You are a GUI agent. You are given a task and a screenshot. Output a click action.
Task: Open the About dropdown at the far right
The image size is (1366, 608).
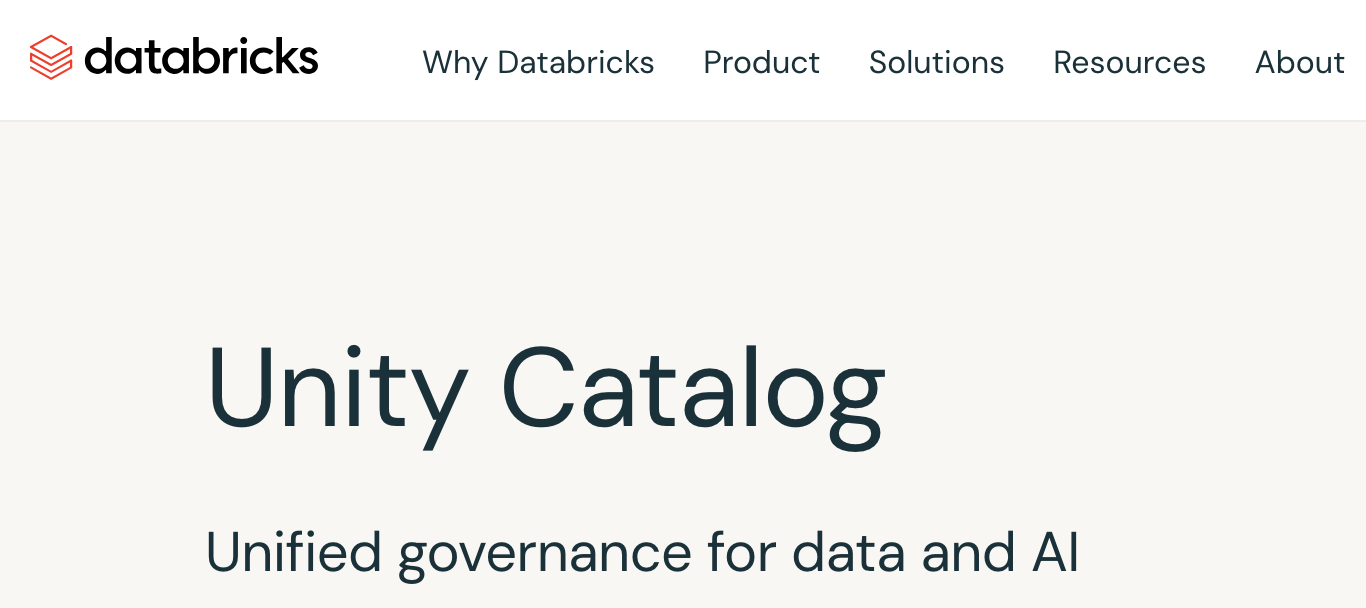click(1299, 62)
